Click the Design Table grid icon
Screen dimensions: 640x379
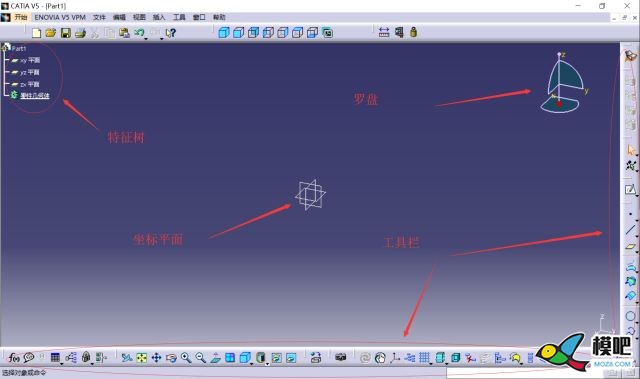pos(55,358)
